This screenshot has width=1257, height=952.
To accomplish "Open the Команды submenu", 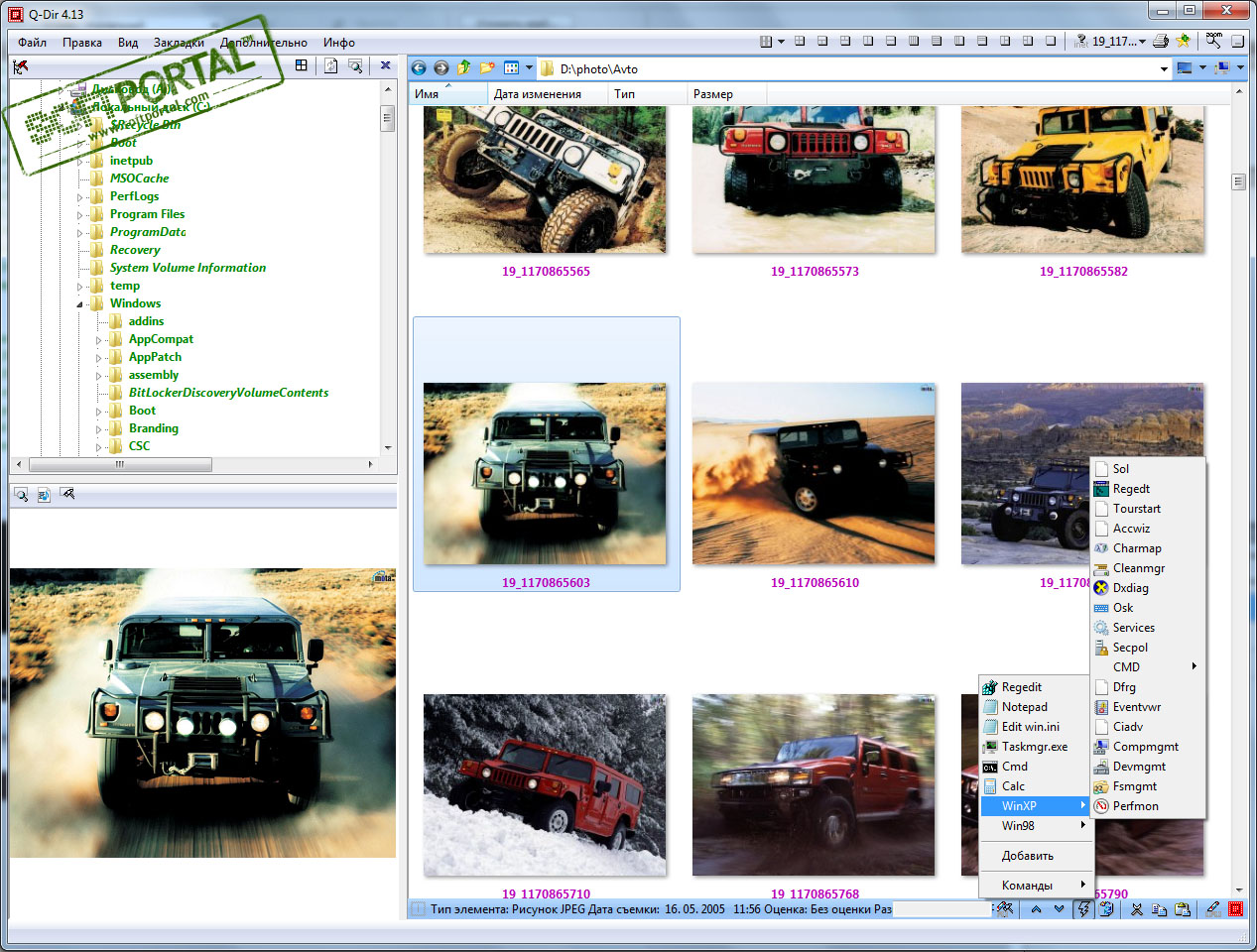I will [1036, 886].
